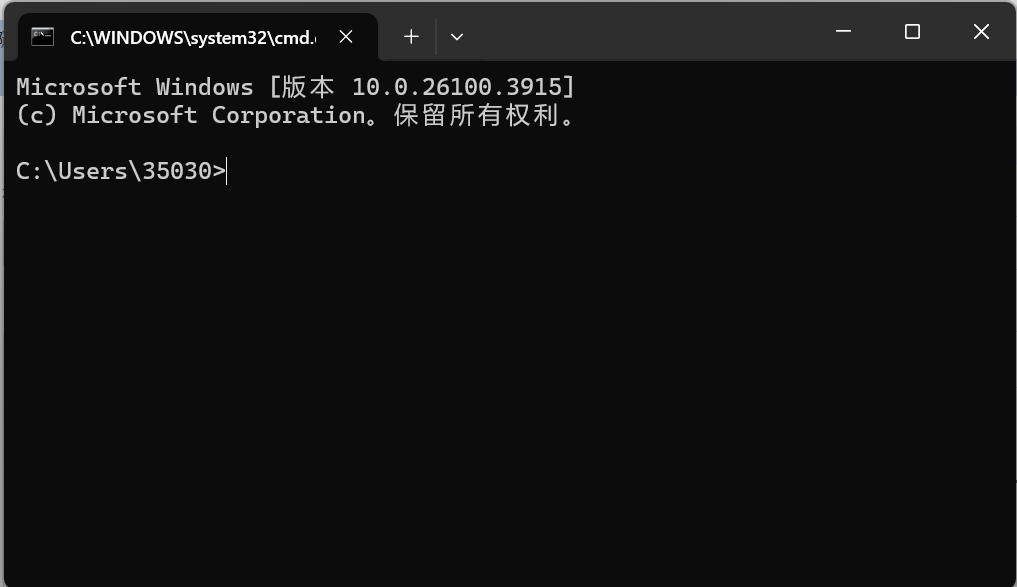Select the C:\WINDOWS\system32\cmd.exe tab
Viewport: 1017px width, 587px height.
(190, 37)
